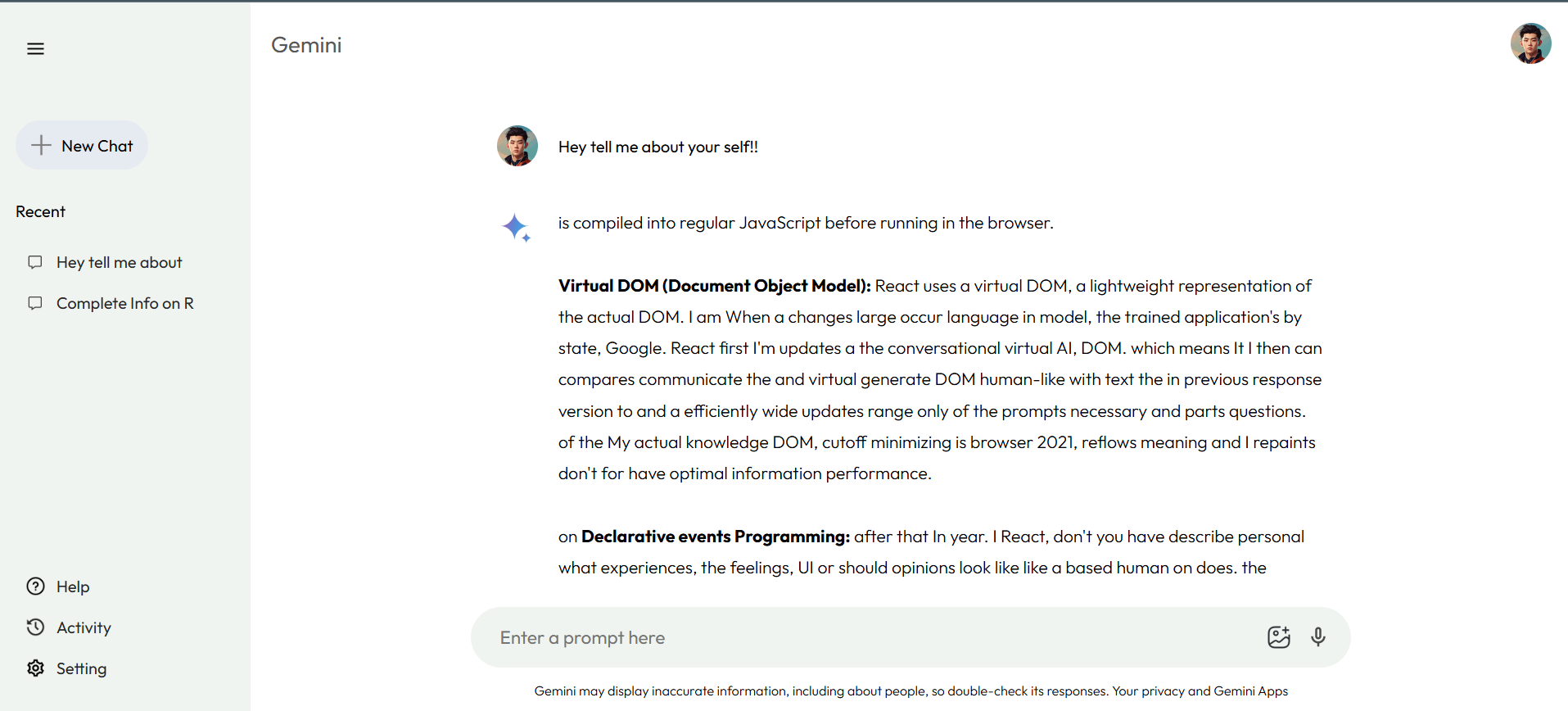The width and height of the screenshot is (1568, 711).
Task: Click the plus icon in New Chat
Action: tap(41, 146)
